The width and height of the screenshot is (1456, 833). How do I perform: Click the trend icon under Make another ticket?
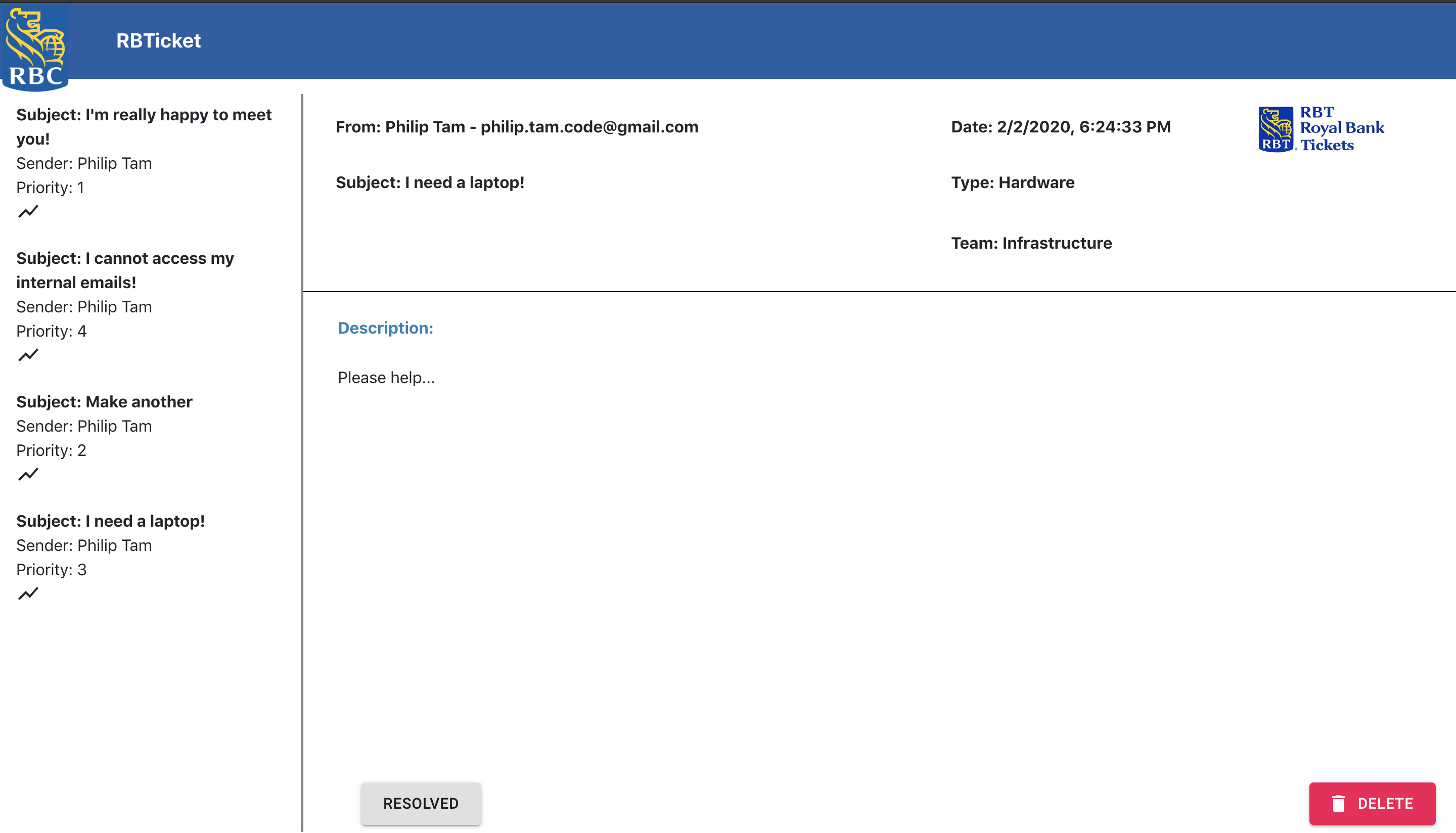[x=28, y=474]
